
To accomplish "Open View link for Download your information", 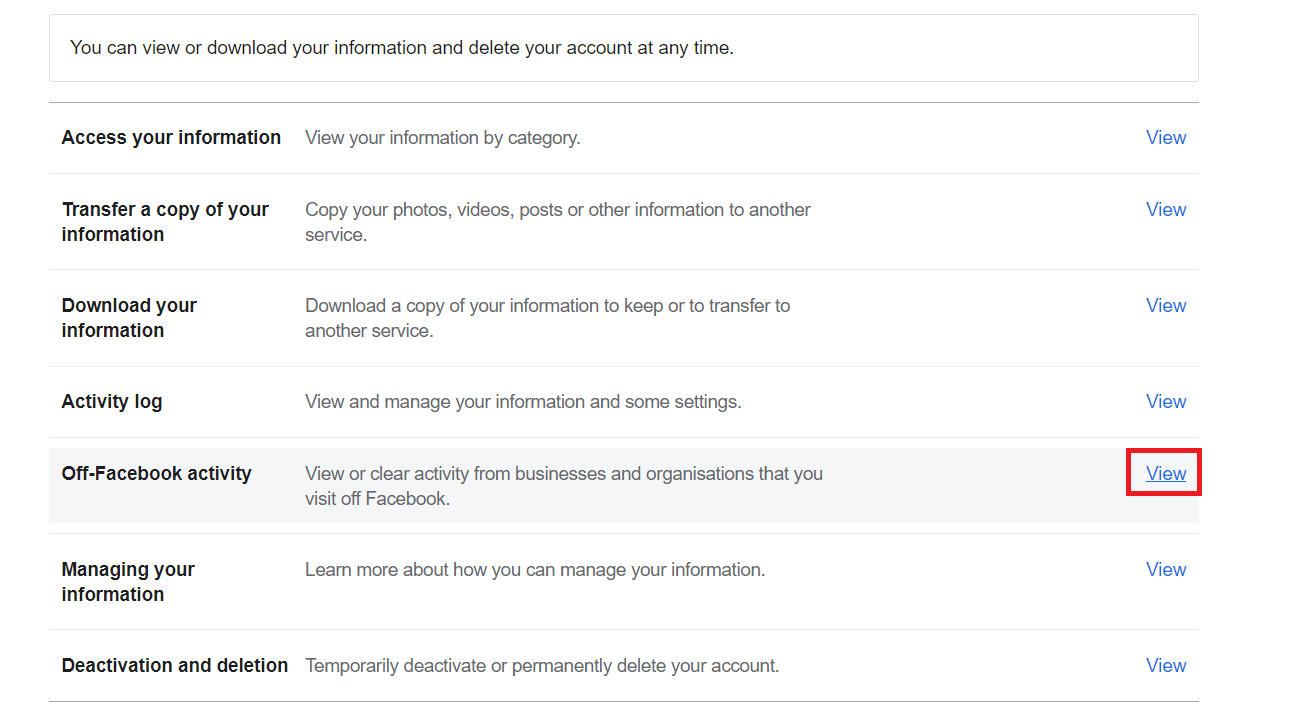I will 1166,306.
